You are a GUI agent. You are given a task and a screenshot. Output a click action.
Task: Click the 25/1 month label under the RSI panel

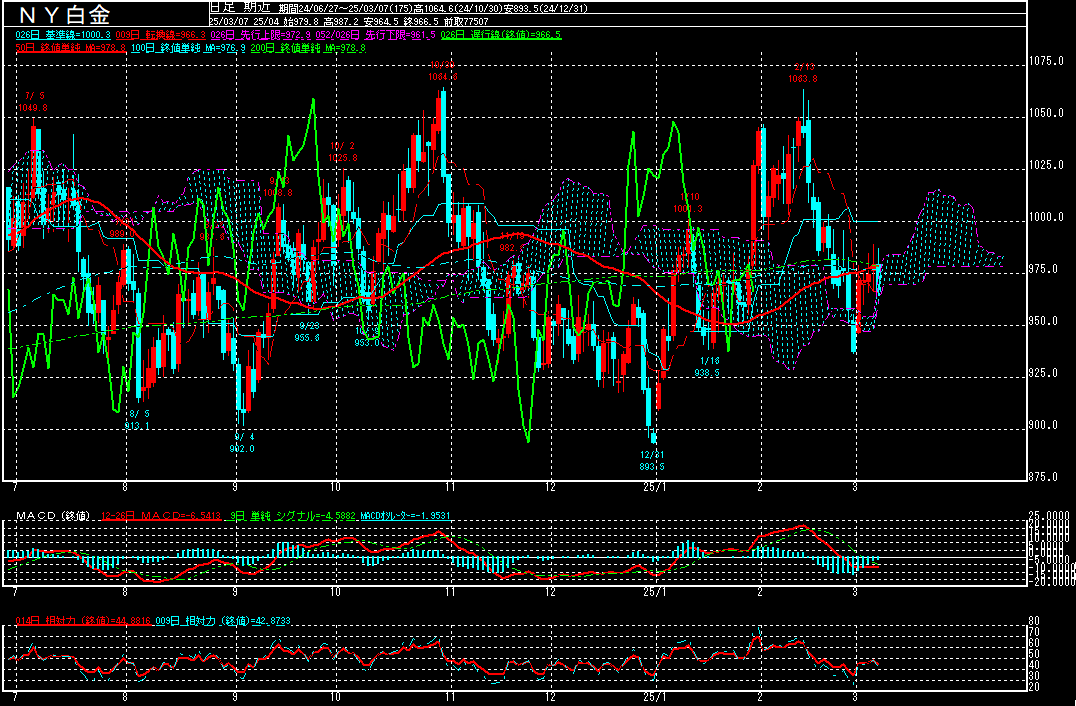click(655, 696)
